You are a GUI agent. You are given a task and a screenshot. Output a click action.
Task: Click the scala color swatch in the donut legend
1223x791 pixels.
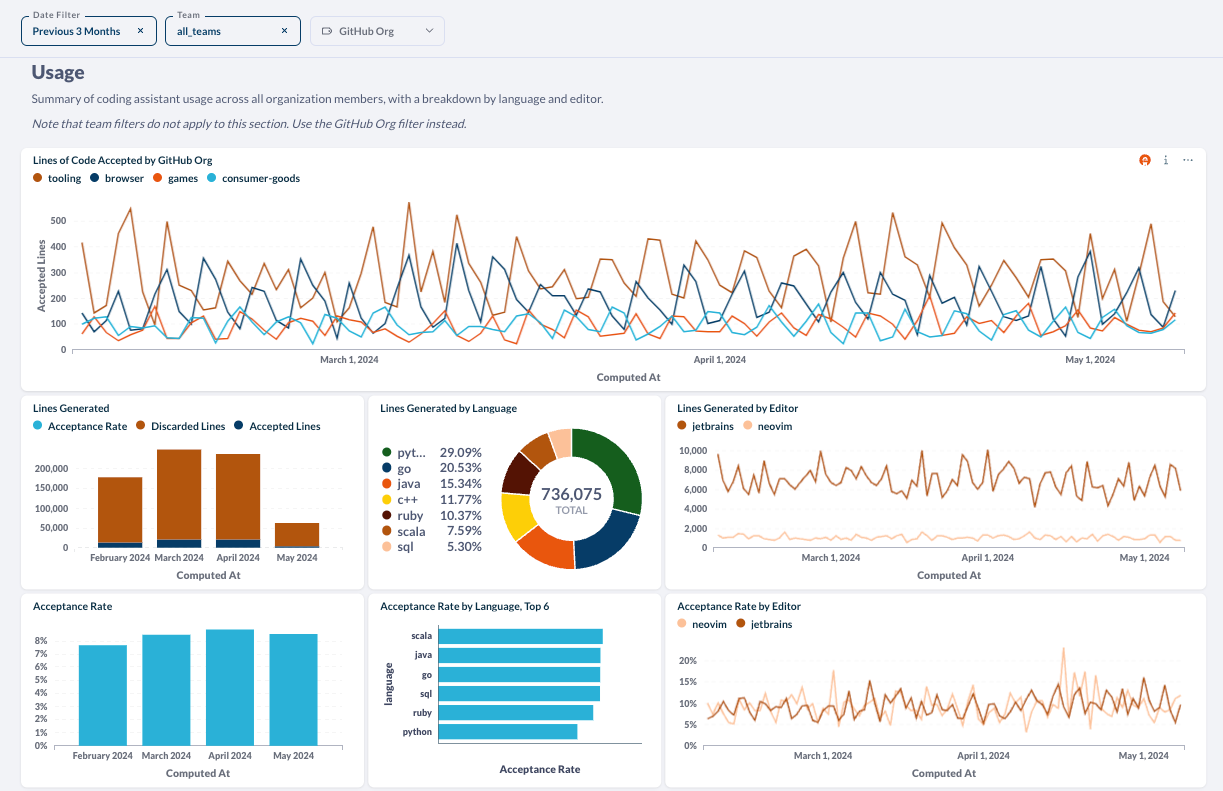point(386,530)
